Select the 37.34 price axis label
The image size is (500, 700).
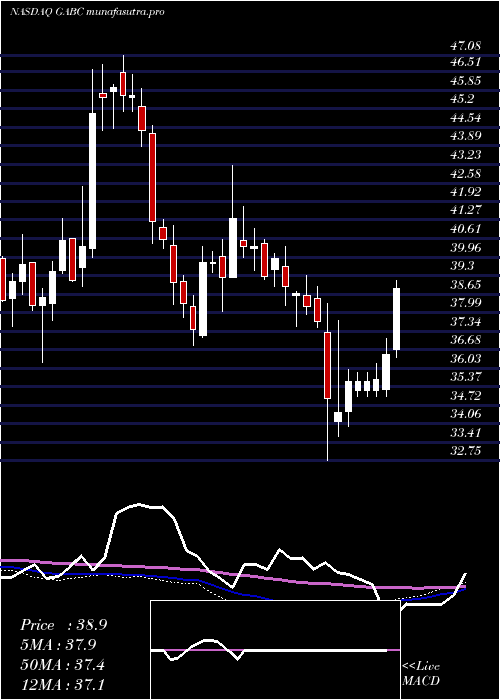[465, 322]
